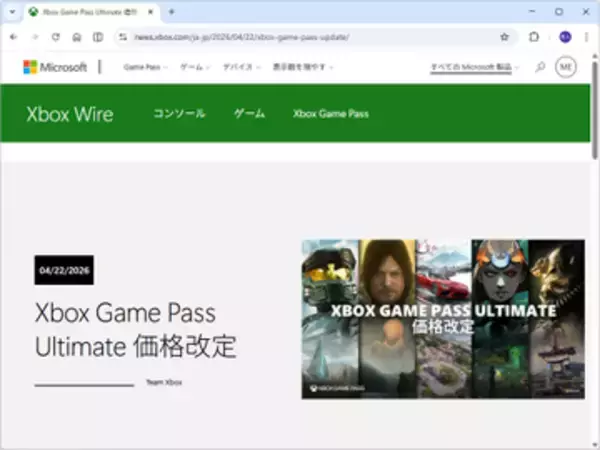Open the tab search dropdown arrow

click(x=12, y=12)
